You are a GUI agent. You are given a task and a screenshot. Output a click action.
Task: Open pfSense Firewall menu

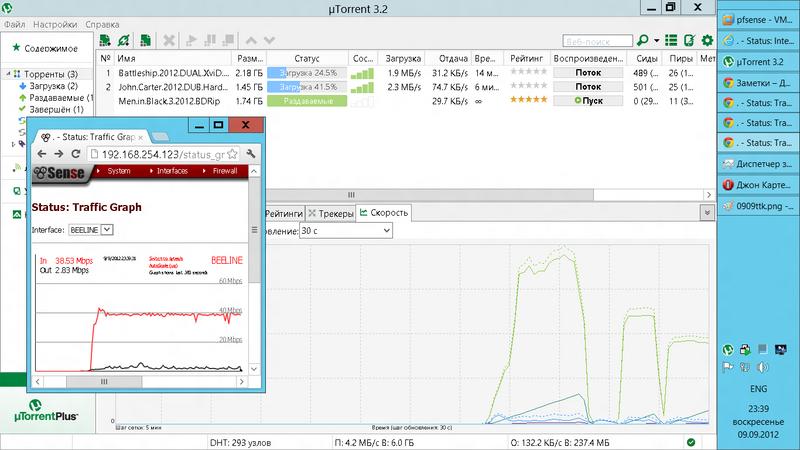pos(224,171)
